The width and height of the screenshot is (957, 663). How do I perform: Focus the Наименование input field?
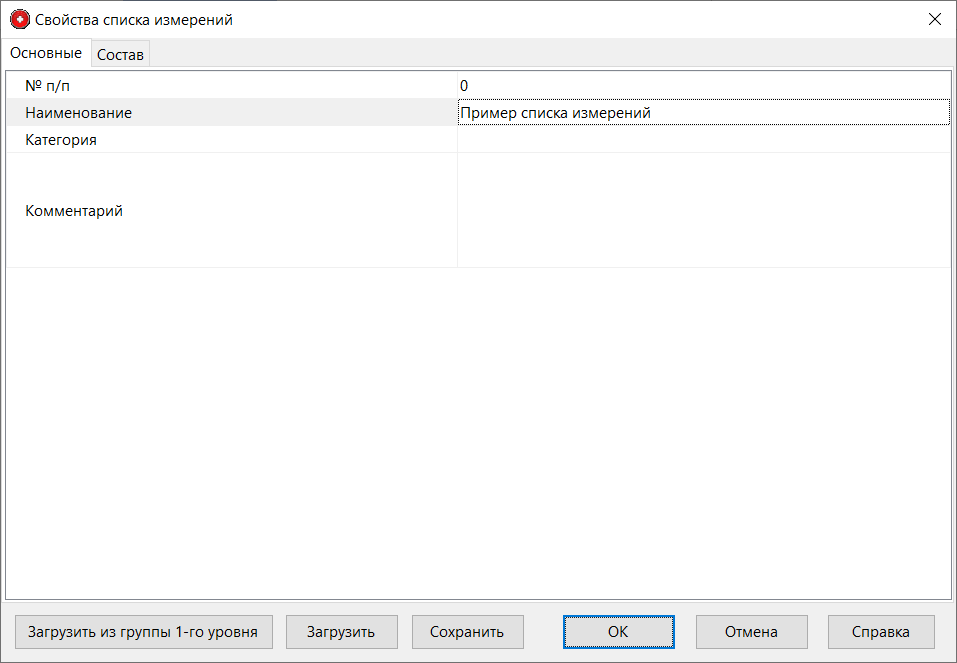[700, 113]
